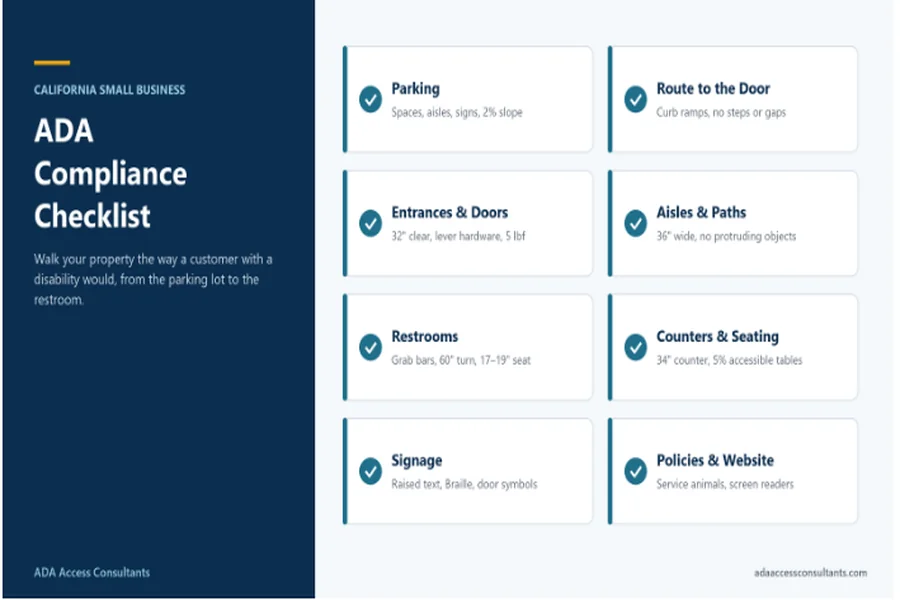Select the Parking card title
Image resolution: width=900 pixels, height=600 pixels.
(x=416, y=89)
